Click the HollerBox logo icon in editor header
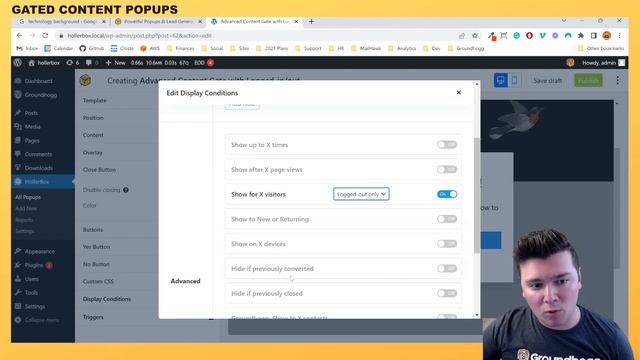Screen dimensions: 640x360 coord(85,80)
